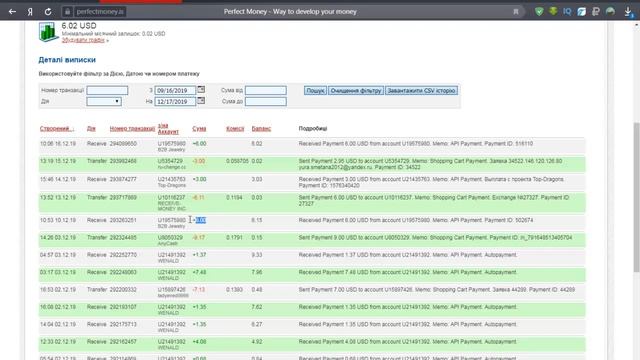Click timestamp 12:33 02.12.19
This screenshot has width=640, height=360.
58,342
